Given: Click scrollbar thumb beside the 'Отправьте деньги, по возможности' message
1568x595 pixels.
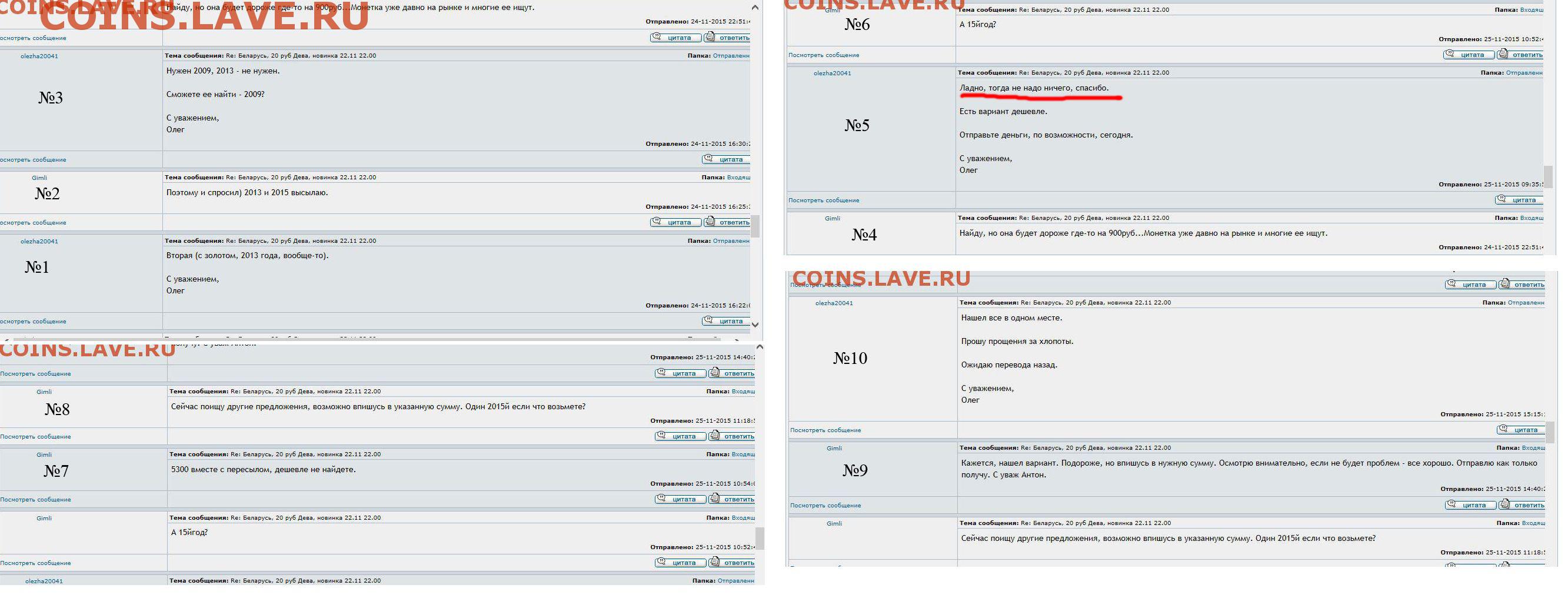Looking at the screenshot, I should click(1548, 178).
